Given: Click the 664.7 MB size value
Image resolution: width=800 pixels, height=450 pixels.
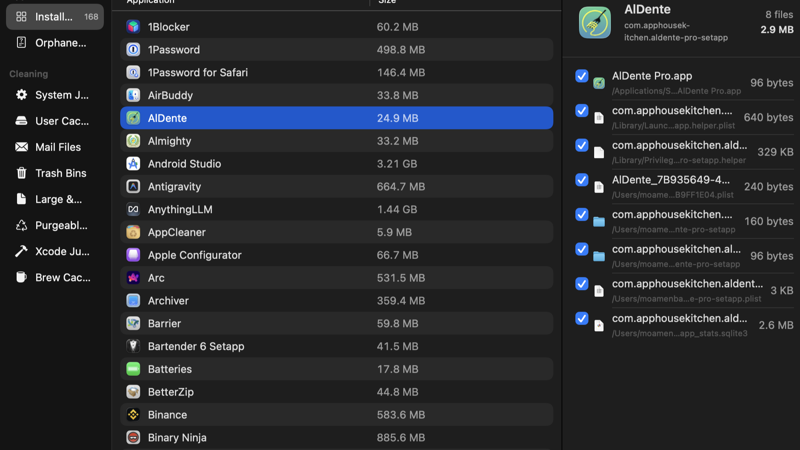Looking at the screenshot, I should (x=401, y=186).
